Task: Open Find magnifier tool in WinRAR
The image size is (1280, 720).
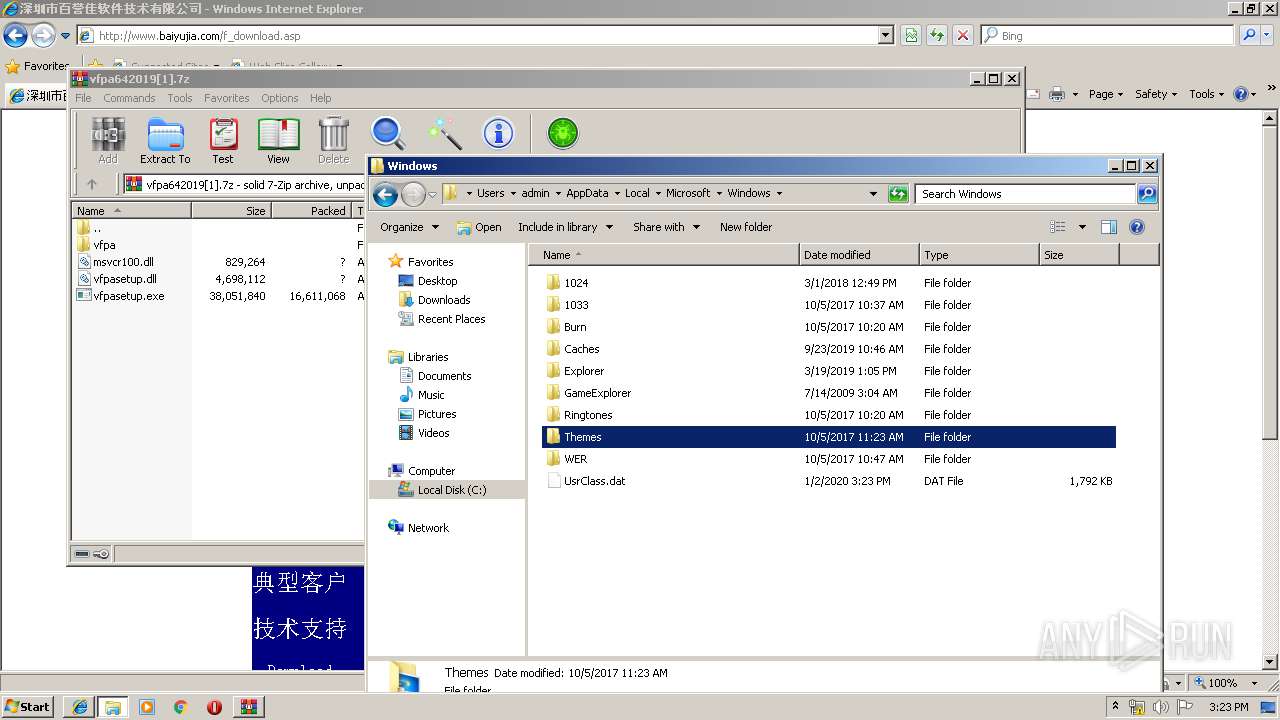Action: pyautogui.click(x=388, y=133)
